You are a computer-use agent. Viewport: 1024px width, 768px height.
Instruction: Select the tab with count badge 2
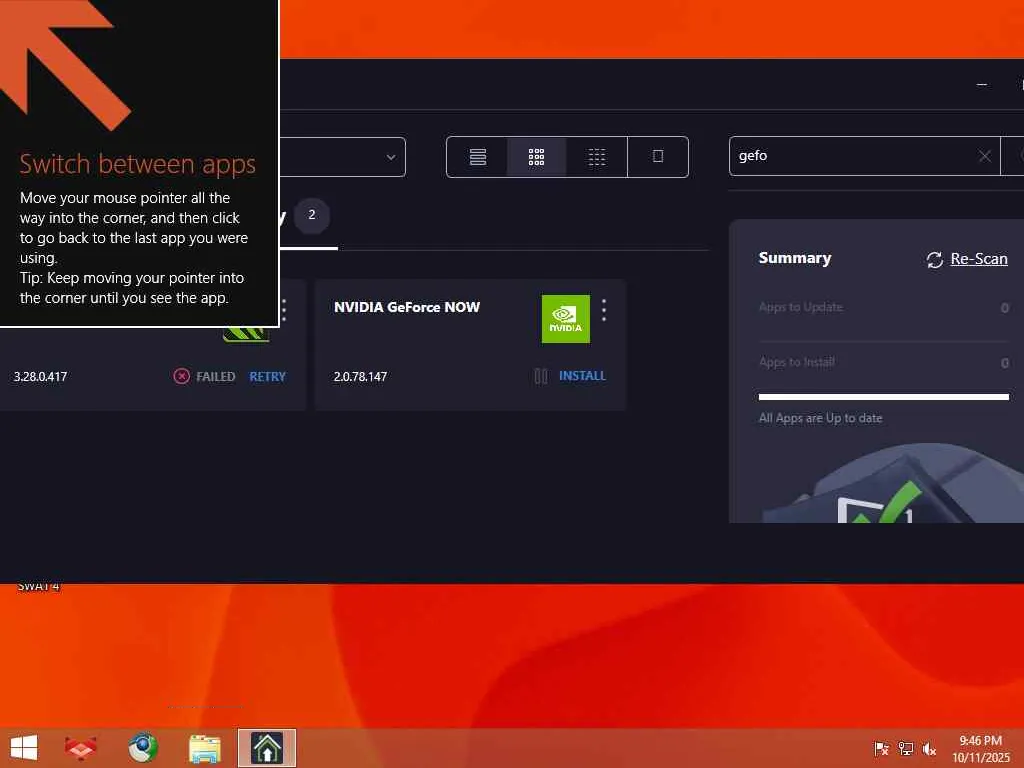click(x=308, y=216)
